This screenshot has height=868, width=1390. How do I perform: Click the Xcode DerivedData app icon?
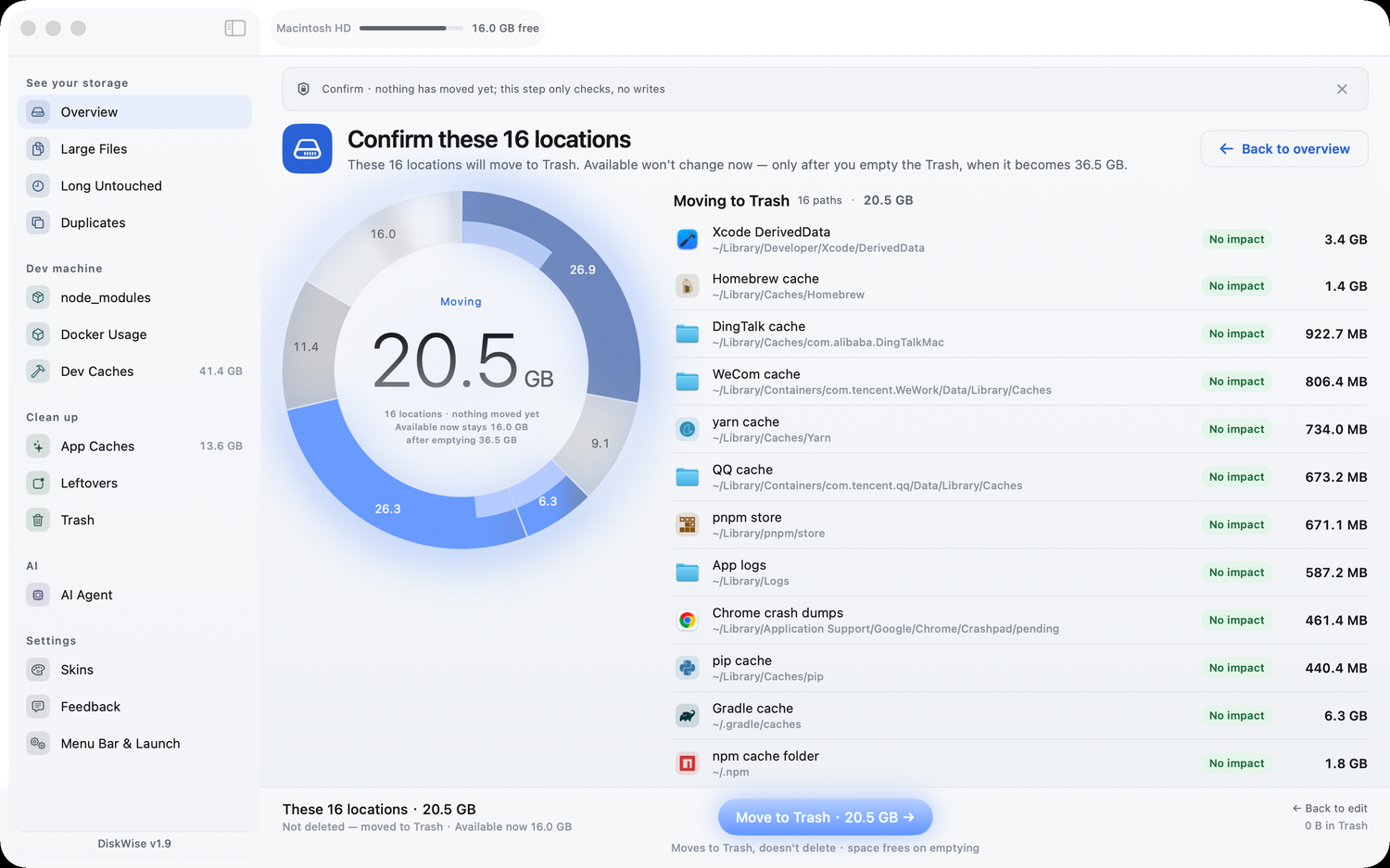click(688, 240)
